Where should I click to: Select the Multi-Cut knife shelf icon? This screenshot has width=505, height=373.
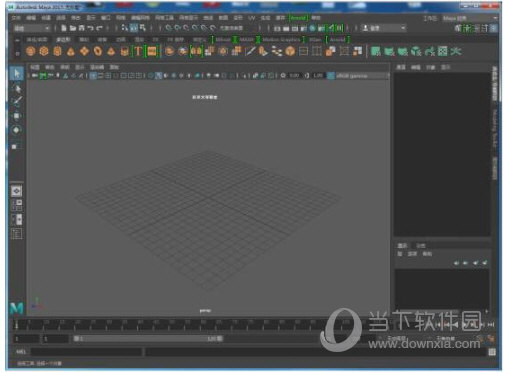coord(250,51)
